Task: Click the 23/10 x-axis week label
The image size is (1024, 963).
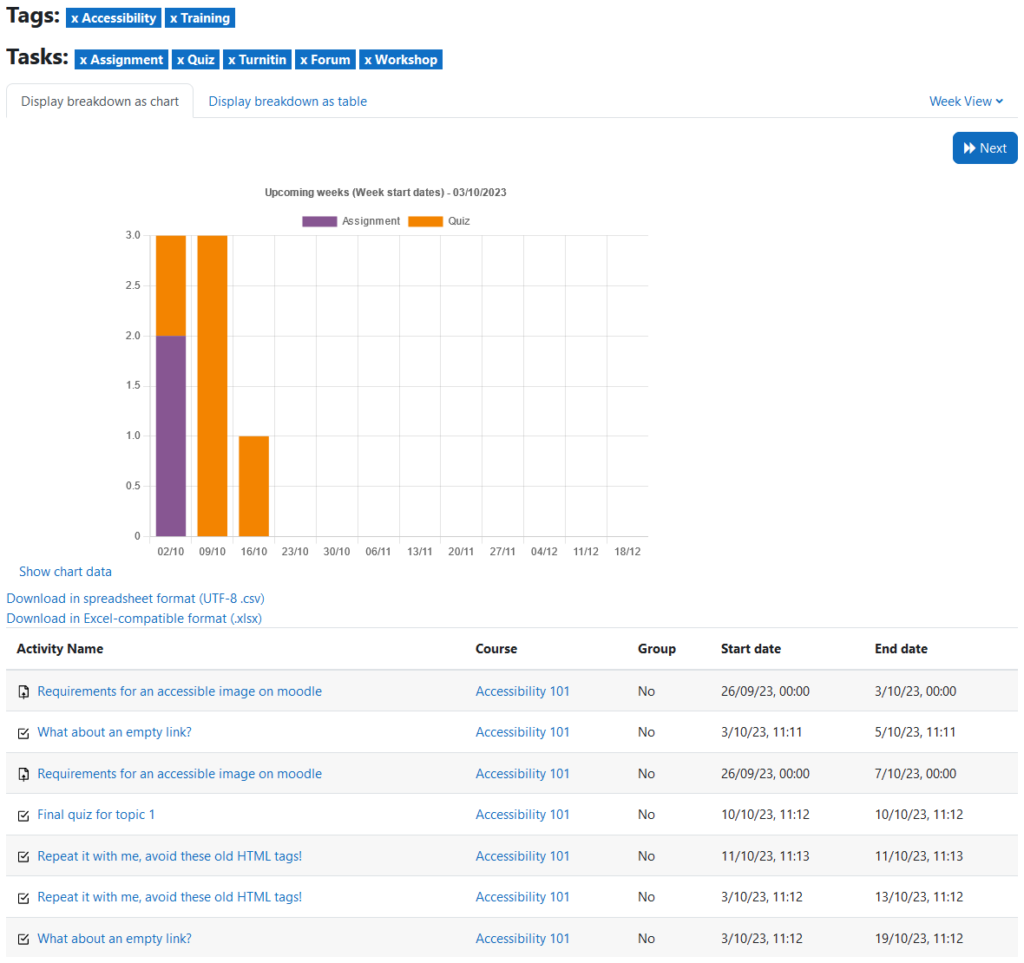Action: (295, 552)
